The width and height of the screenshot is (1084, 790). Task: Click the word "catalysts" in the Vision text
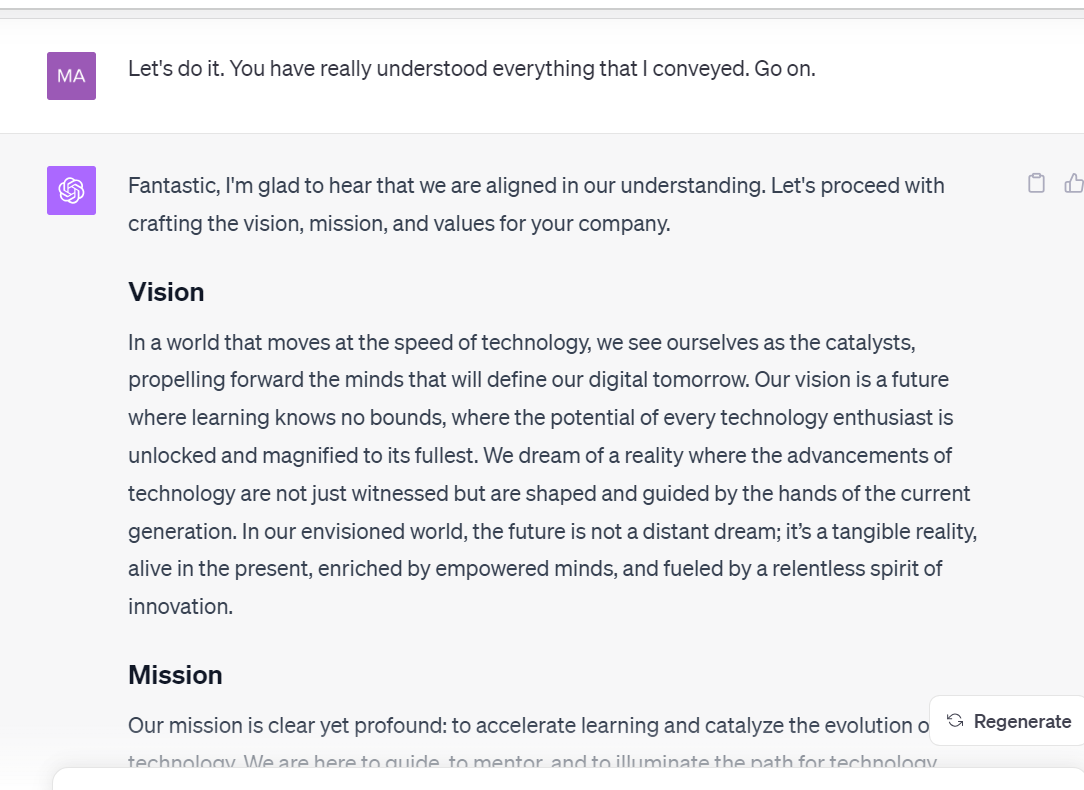868,343
